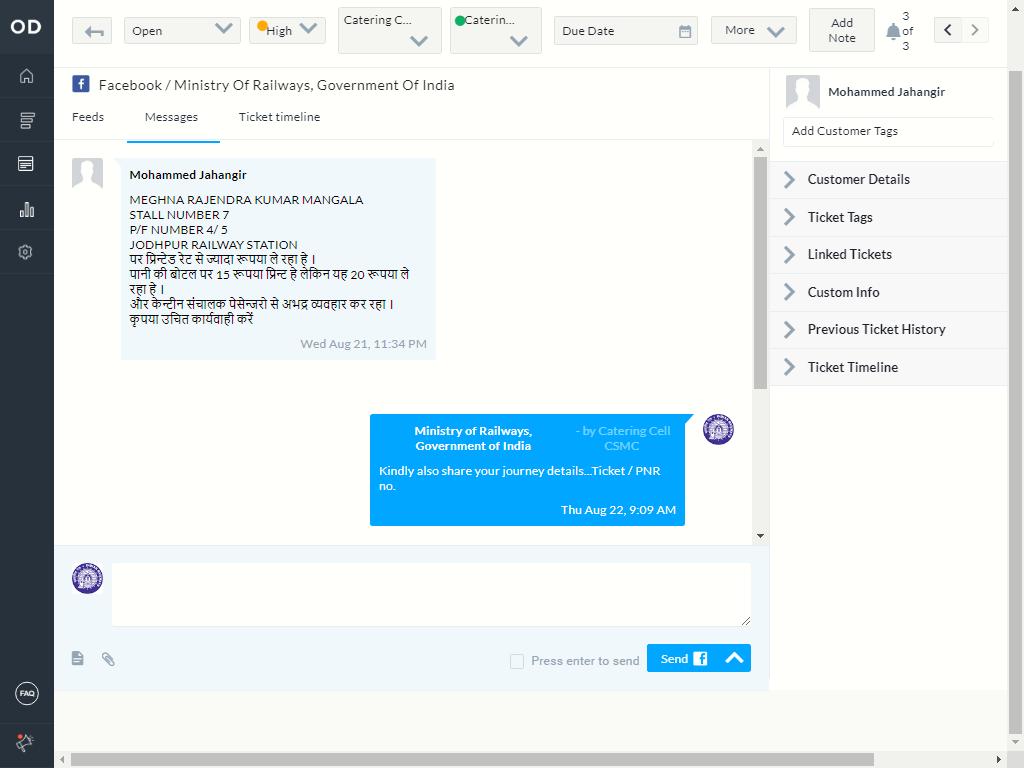Image resolution: width=1024 pixels, height=768 pixels.
Task: Switch to the Ticket timeline tab
Action: point(280,117)
